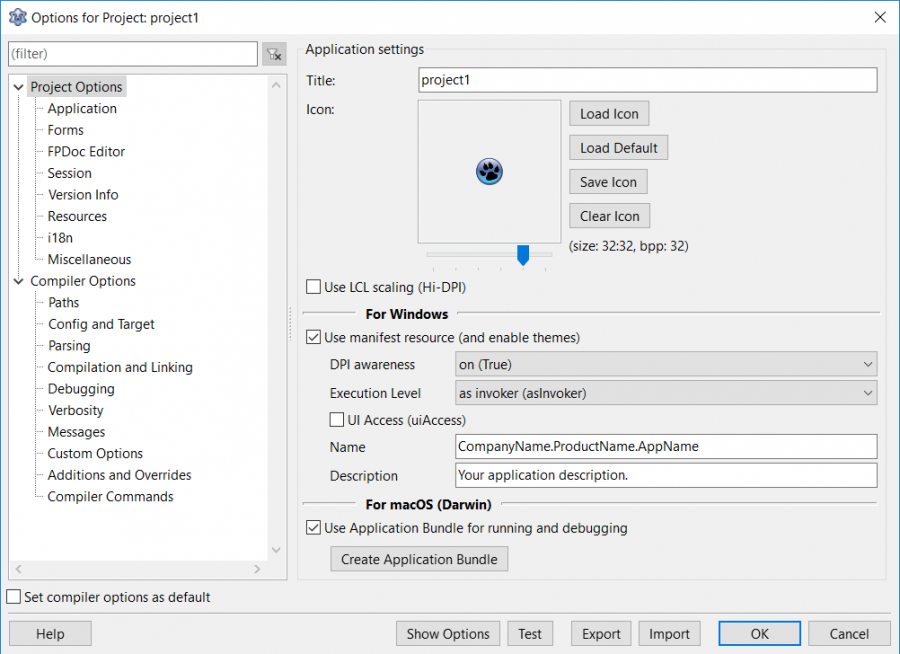Click the Clear Icon button

(609, 215)
